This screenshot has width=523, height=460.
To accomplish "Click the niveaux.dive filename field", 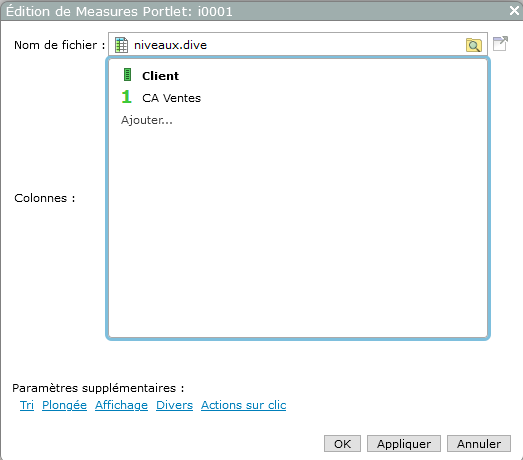I will click(x=298, y=44).
